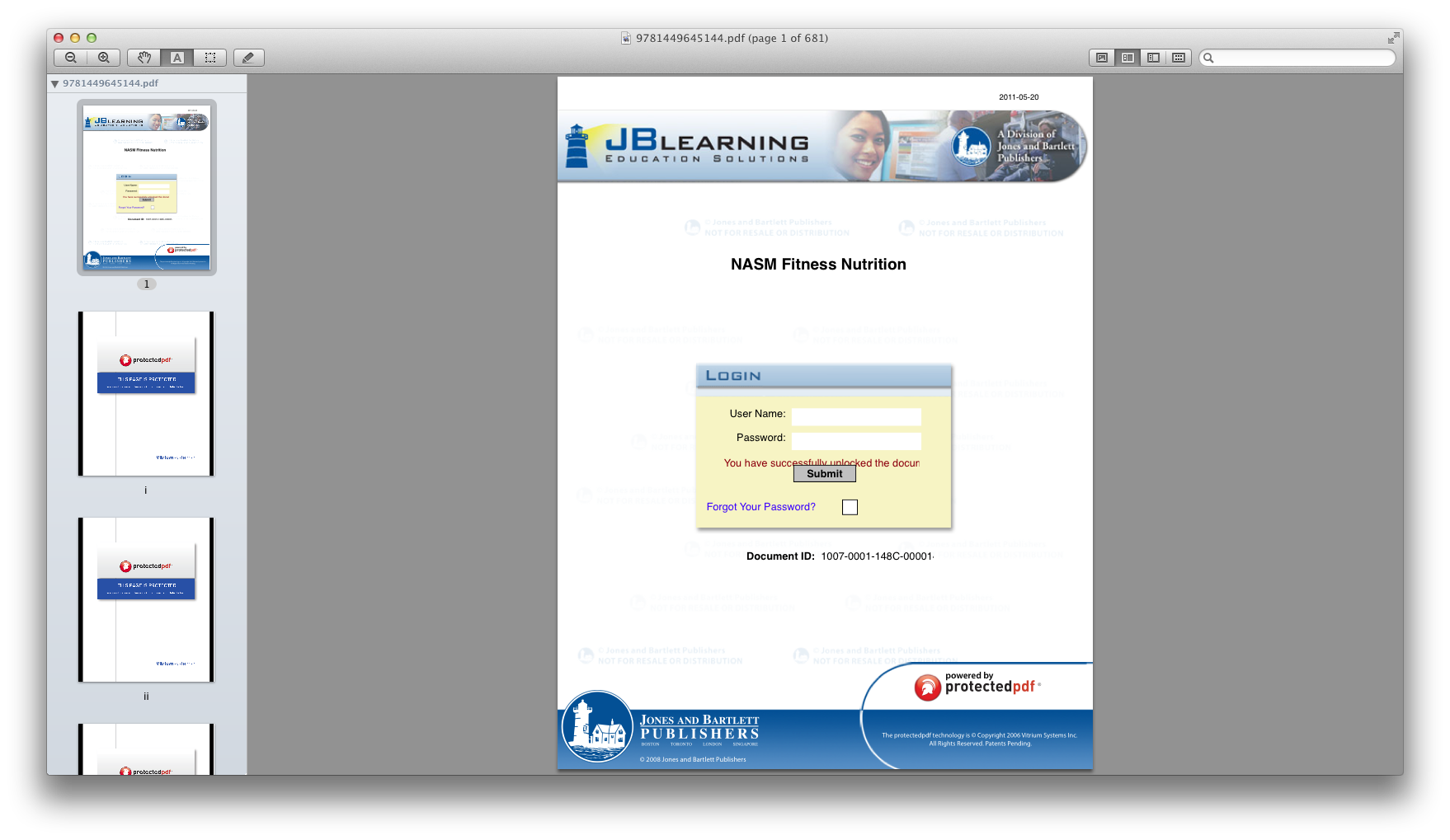
Task: Click the protectedpdf red logo icon
Action: [x=928, y=687]
